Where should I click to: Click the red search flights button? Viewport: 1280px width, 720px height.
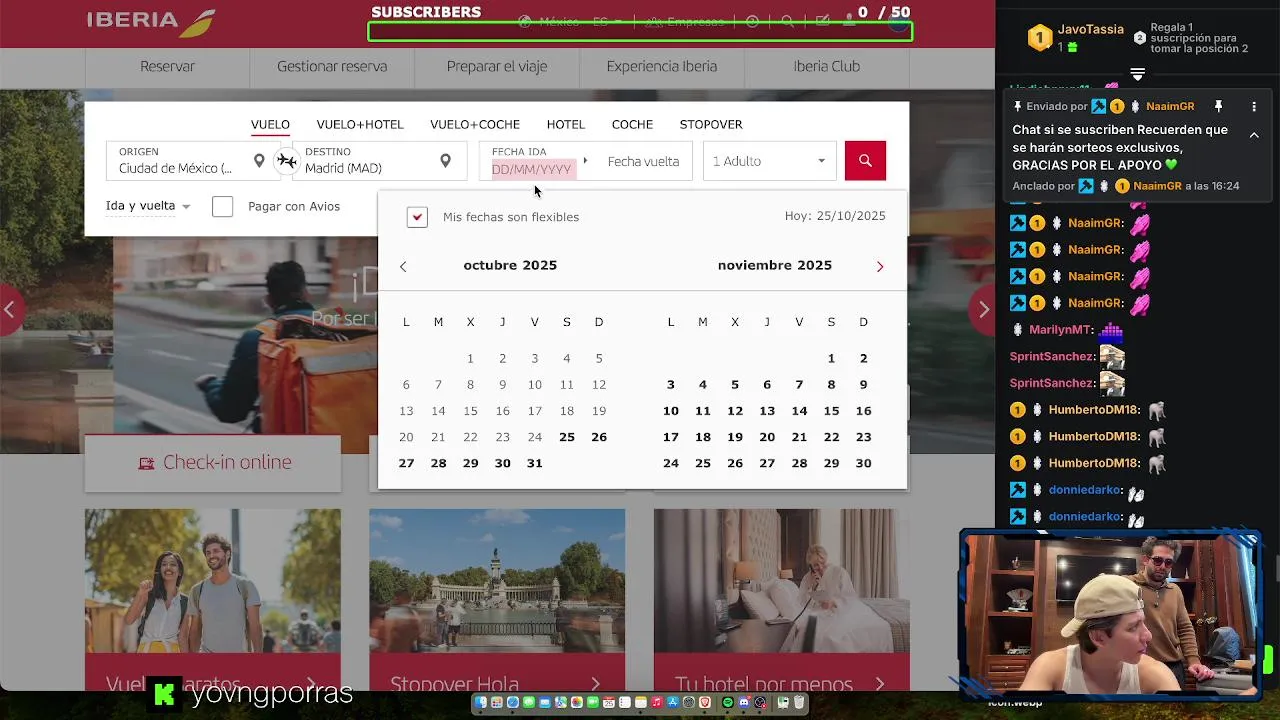[865, 161]
